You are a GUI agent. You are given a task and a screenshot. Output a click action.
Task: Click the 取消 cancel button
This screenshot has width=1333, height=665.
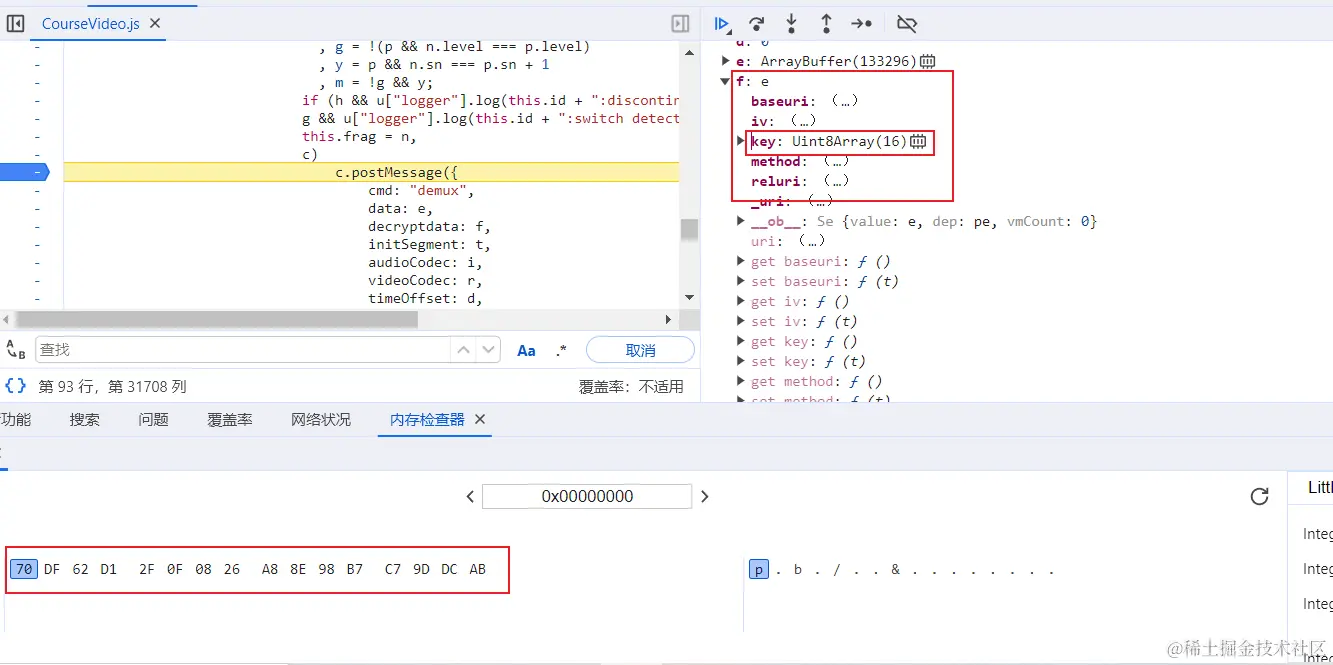(640, 350)
